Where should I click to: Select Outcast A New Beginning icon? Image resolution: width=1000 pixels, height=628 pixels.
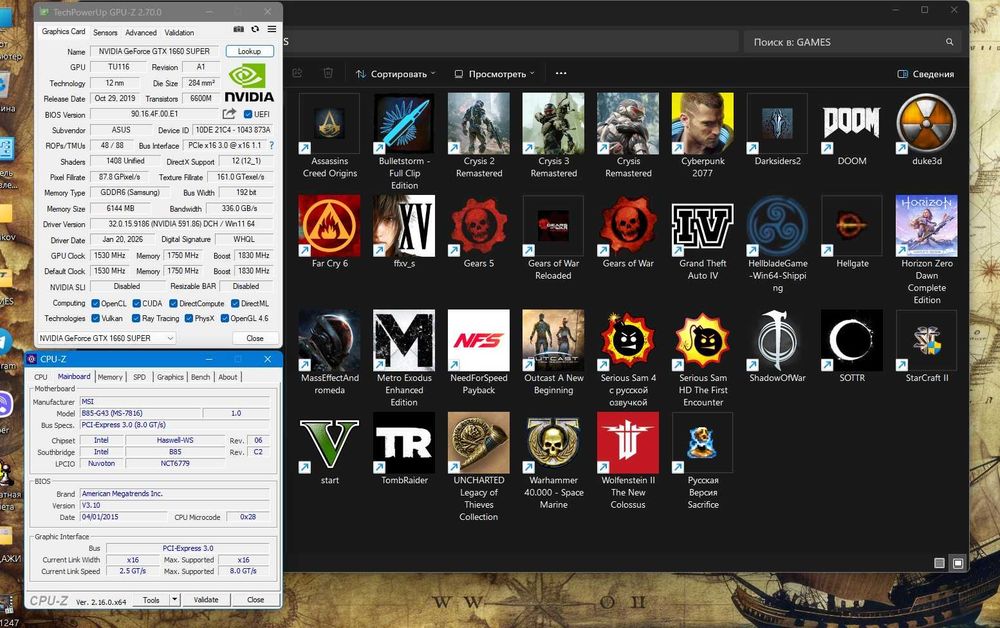point(553,340)
